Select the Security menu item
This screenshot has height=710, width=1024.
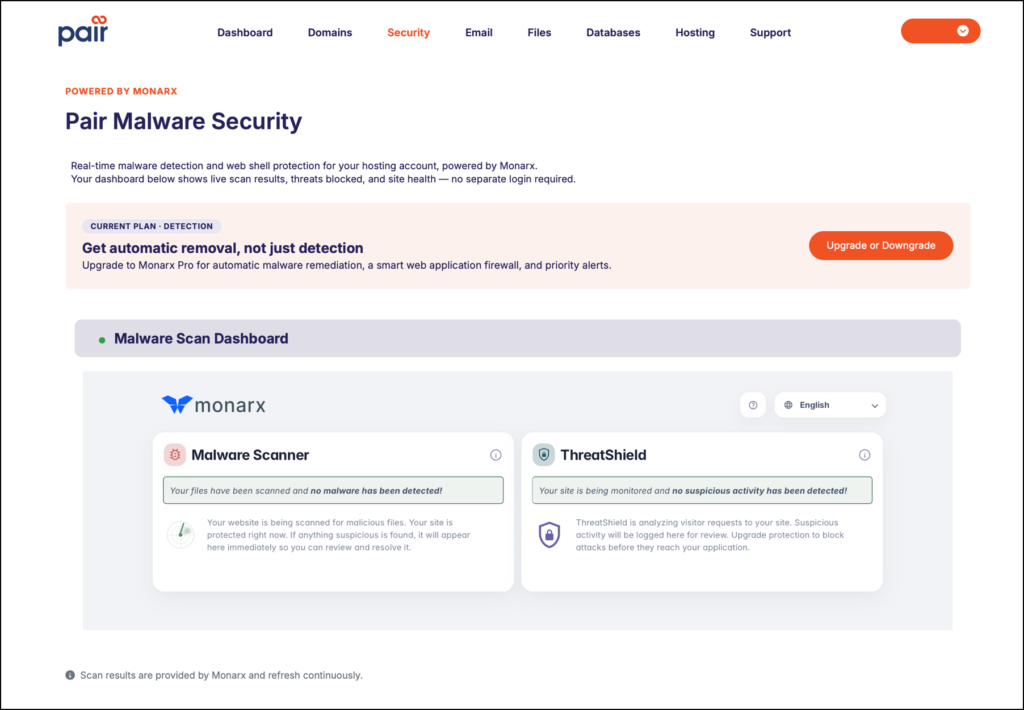(x=408, y=33)
